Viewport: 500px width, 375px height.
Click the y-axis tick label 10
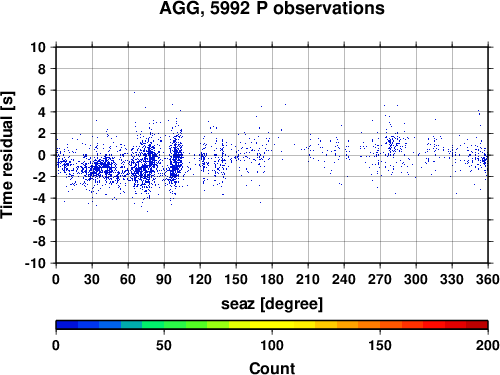[x=38, y=47]
